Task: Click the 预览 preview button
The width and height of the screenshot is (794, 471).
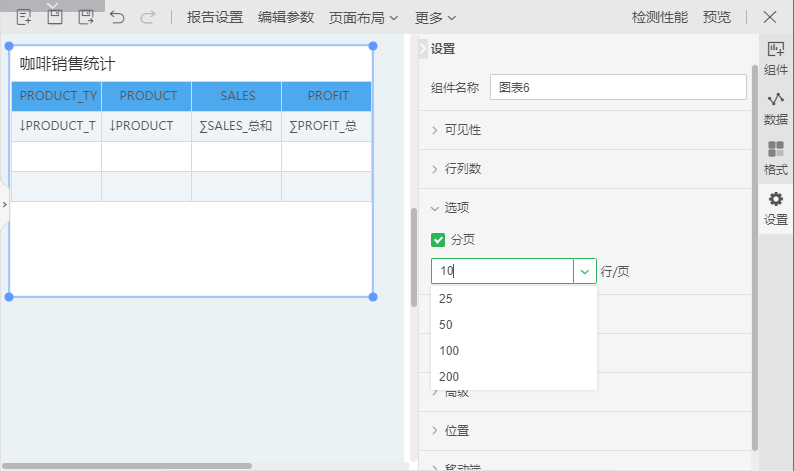Action: pyautogui.click(x=717, y=17)
